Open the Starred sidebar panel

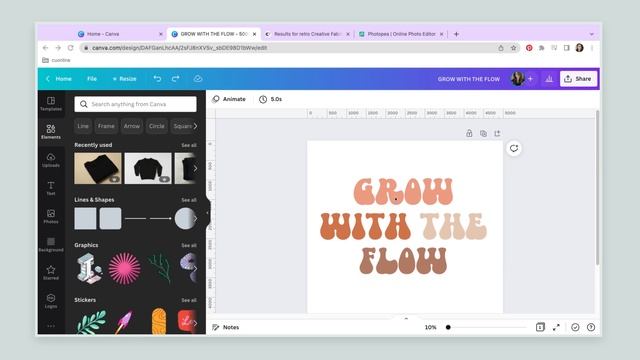51,273
